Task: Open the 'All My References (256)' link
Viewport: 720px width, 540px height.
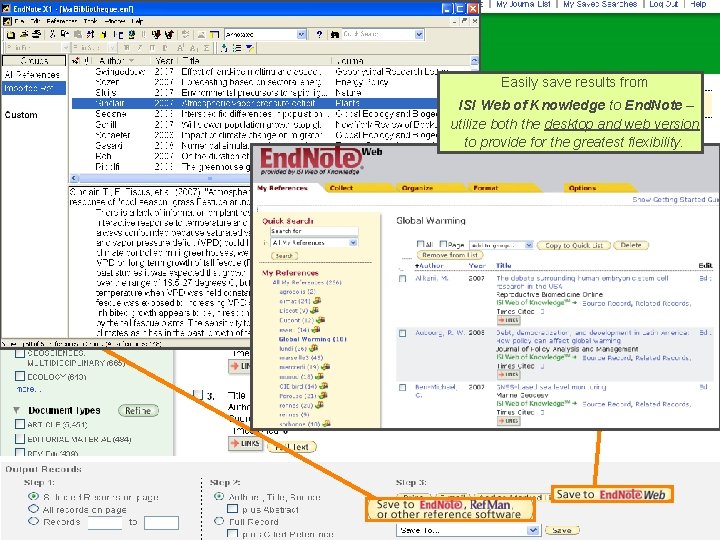Action: (307, 282)
